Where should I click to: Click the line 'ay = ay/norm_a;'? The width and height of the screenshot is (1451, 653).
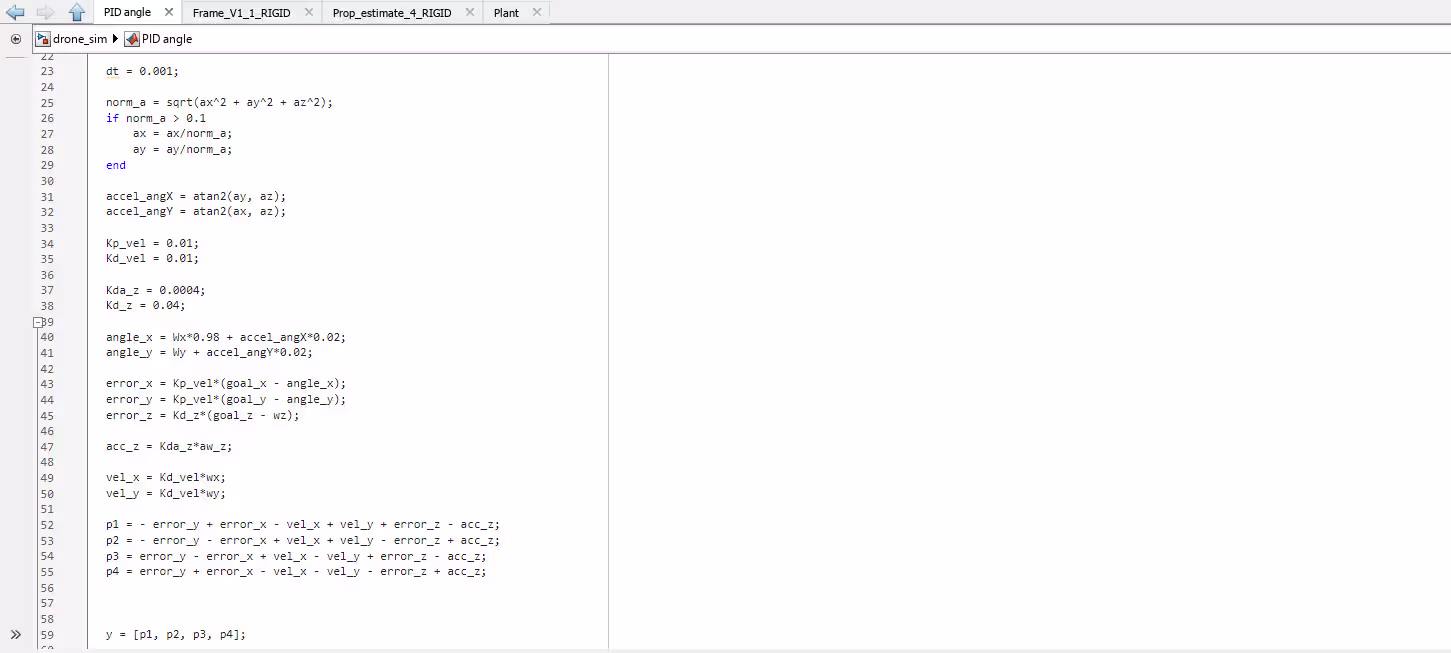click(182, 149)
